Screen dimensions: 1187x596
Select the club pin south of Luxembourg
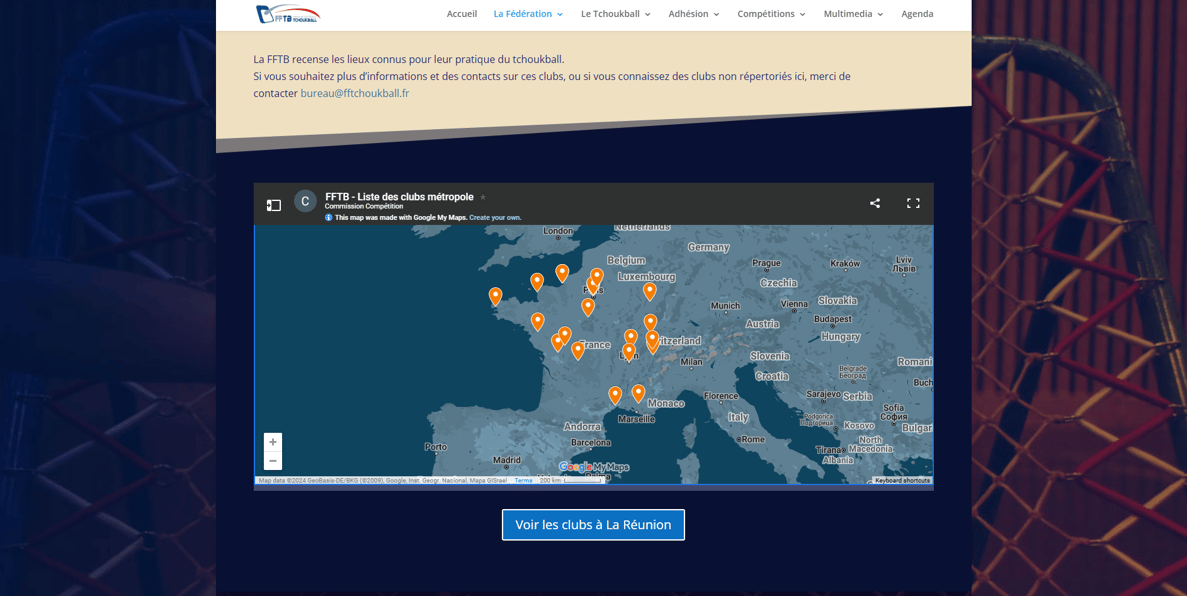[x=650, y=290]
